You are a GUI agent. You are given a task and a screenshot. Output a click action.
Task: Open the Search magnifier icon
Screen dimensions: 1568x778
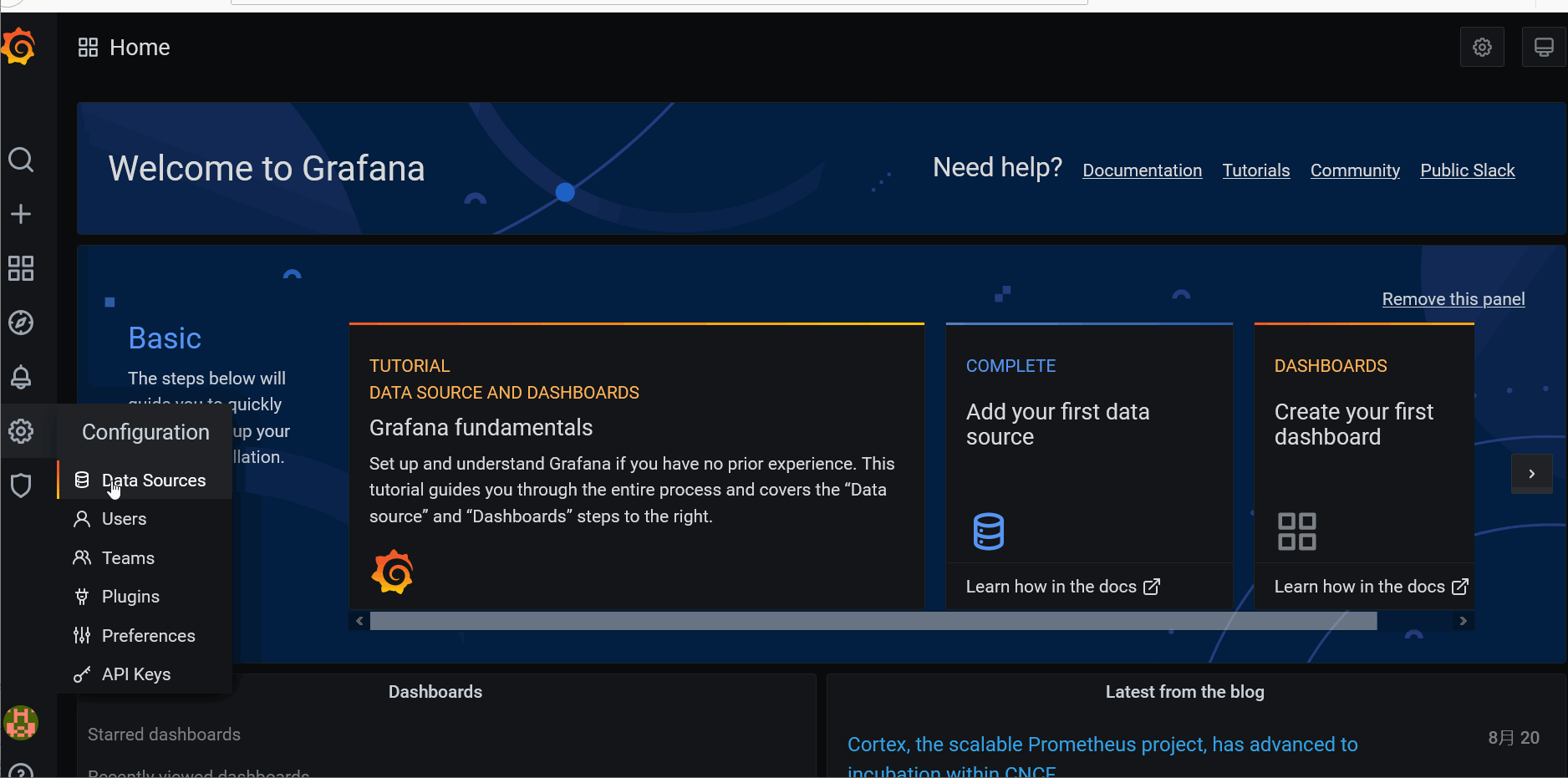point(21,160)
